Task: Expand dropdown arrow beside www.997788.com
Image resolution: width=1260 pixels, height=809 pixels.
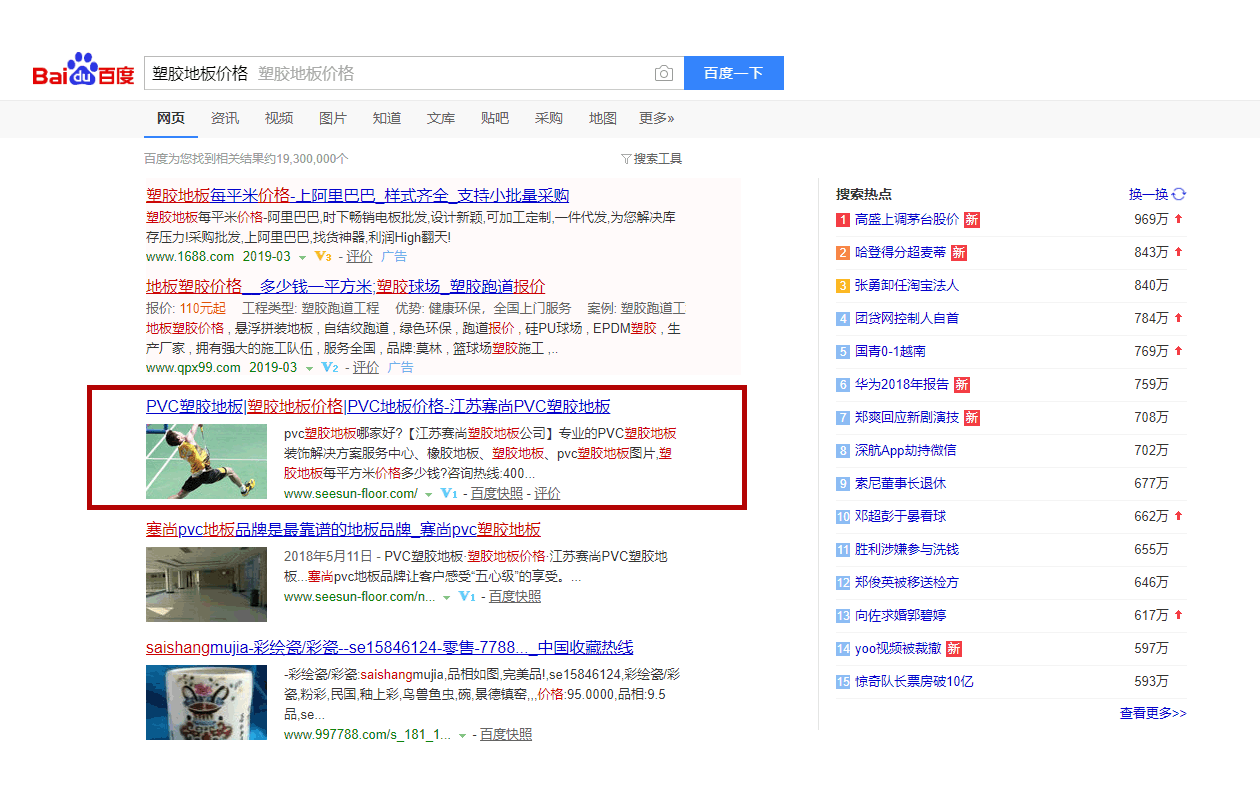Action: point(462,735)
